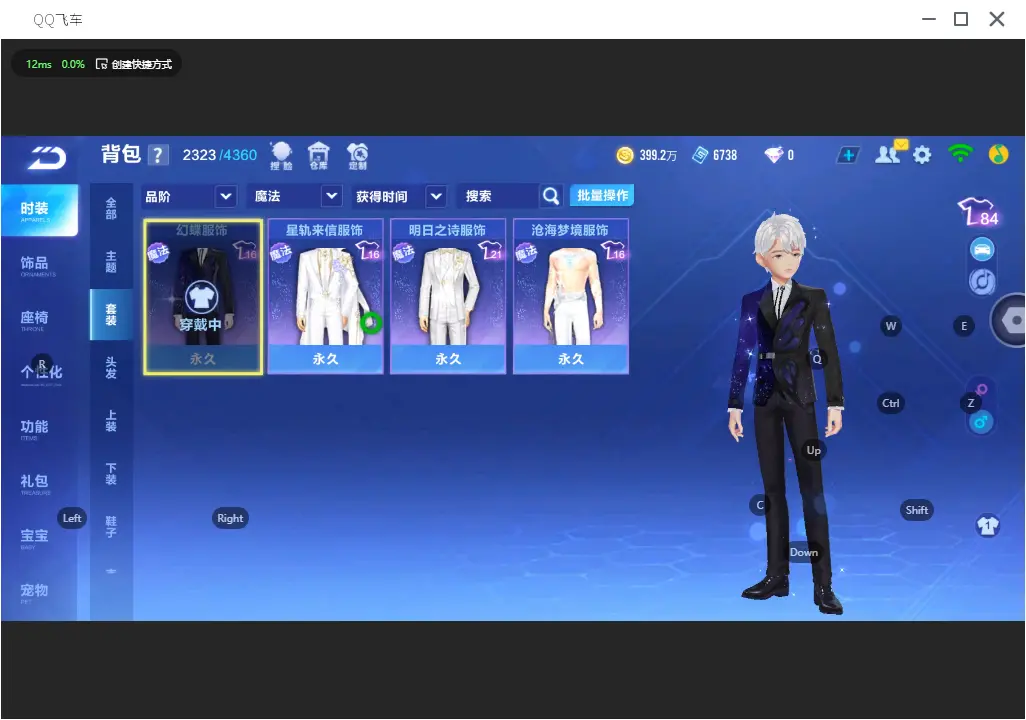Expand the 魔法 filter dropdown
The width and height of the screenshot is (1026, 720).
pyautogui.click(x=332, y=196)
